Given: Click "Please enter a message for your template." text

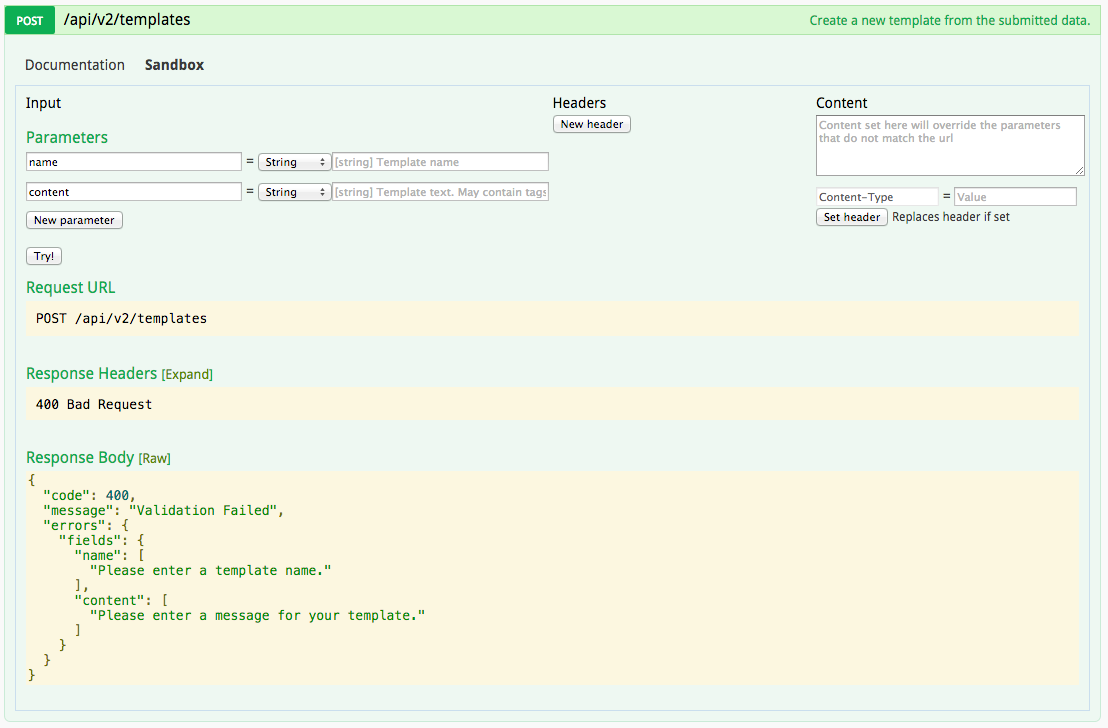Looking at the screenshot, I should point(257,616).
